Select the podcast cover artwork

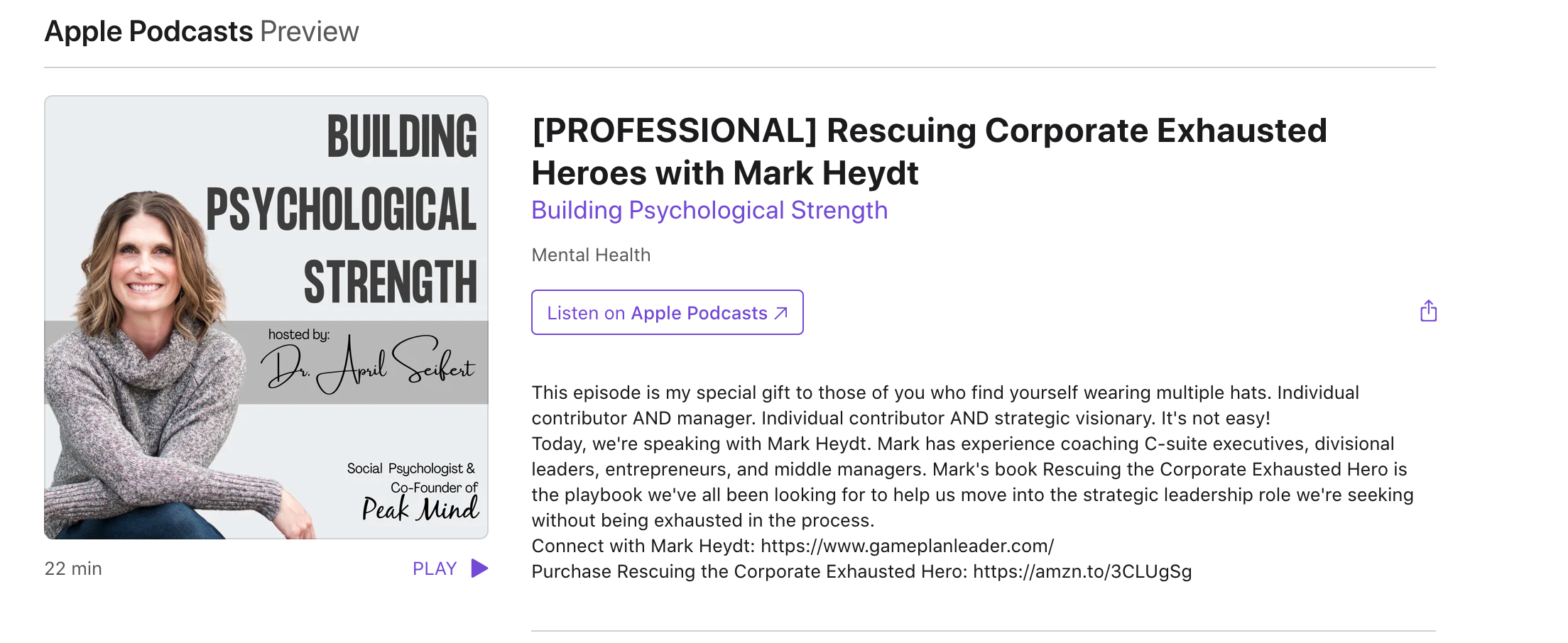coord(266,317)
